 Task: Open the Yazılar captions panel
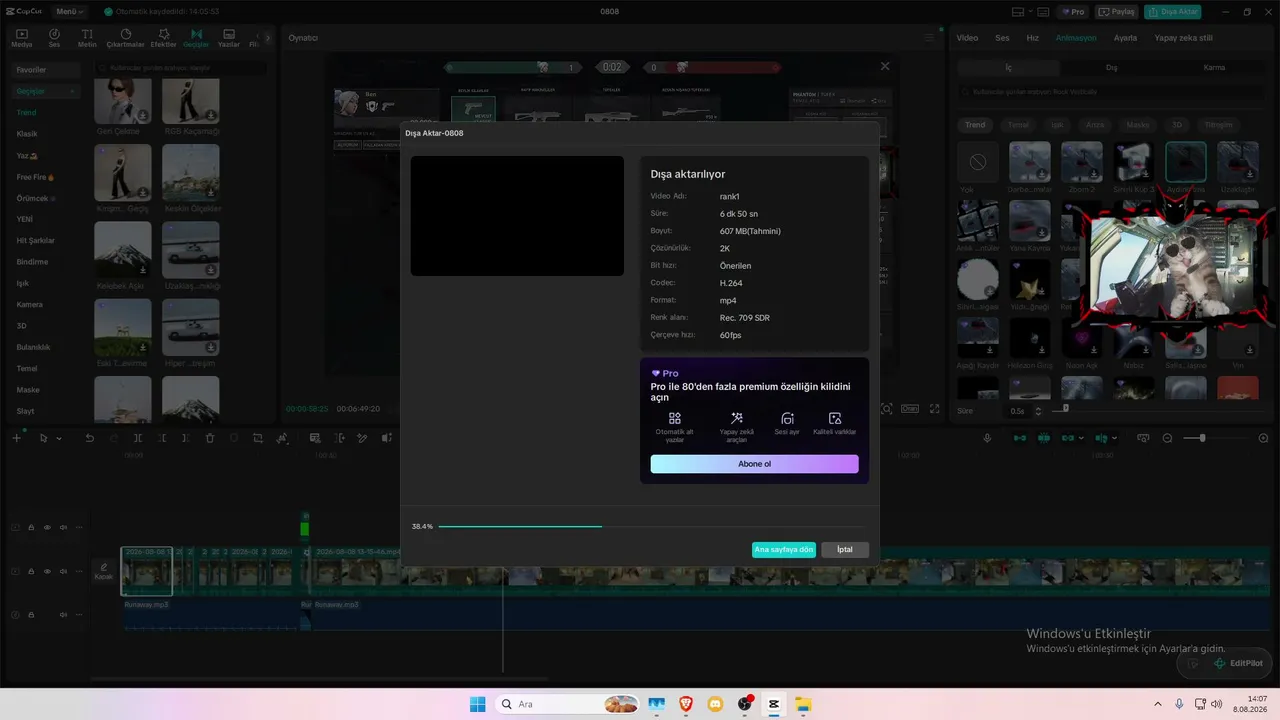[229, 38]
